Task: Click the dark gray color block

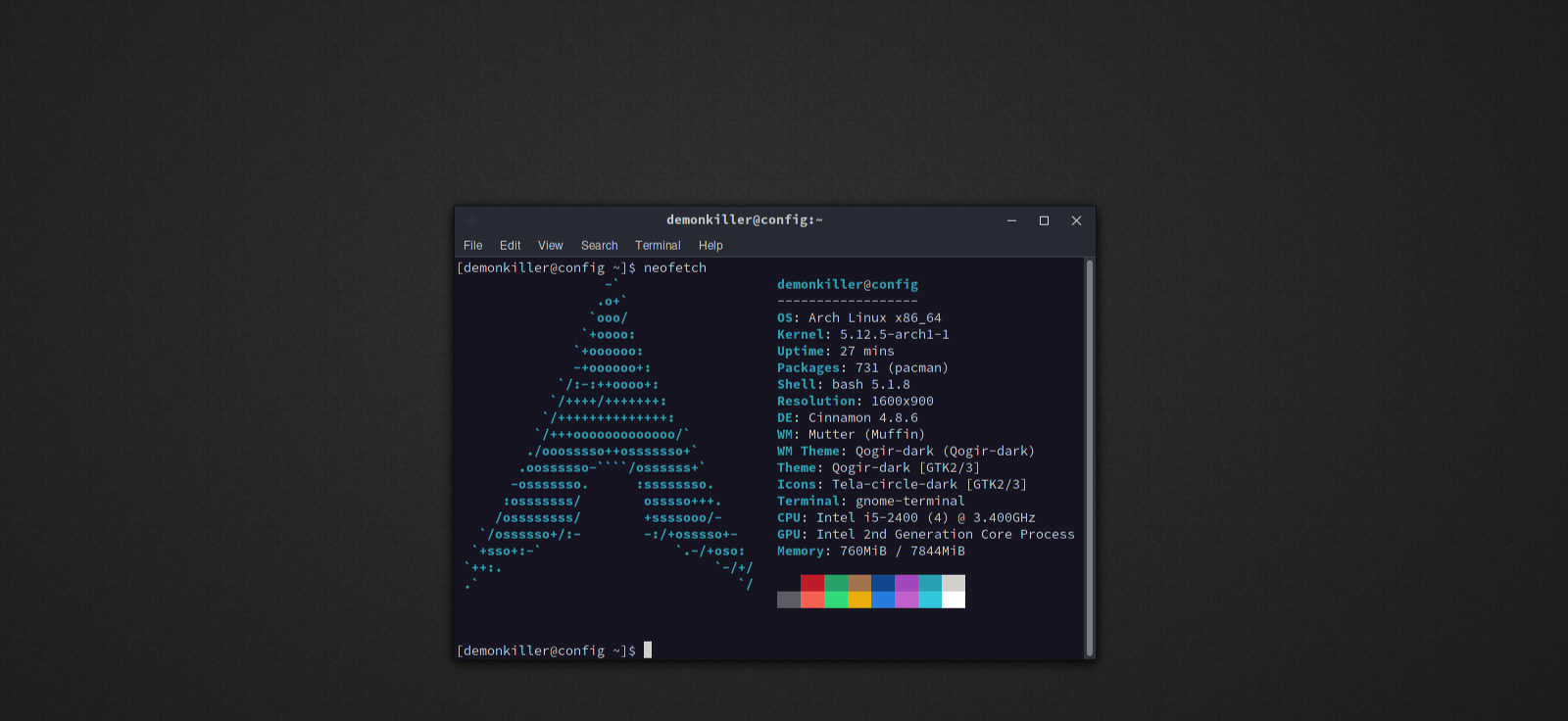Action: point(789,600)
